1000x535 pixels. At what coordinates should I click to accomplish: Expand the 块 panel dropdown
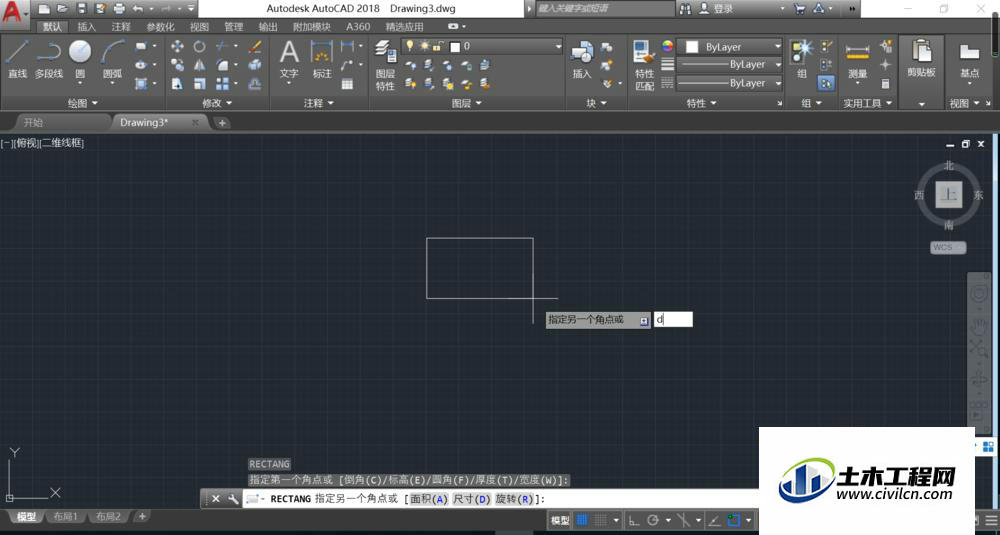(596, 103)
